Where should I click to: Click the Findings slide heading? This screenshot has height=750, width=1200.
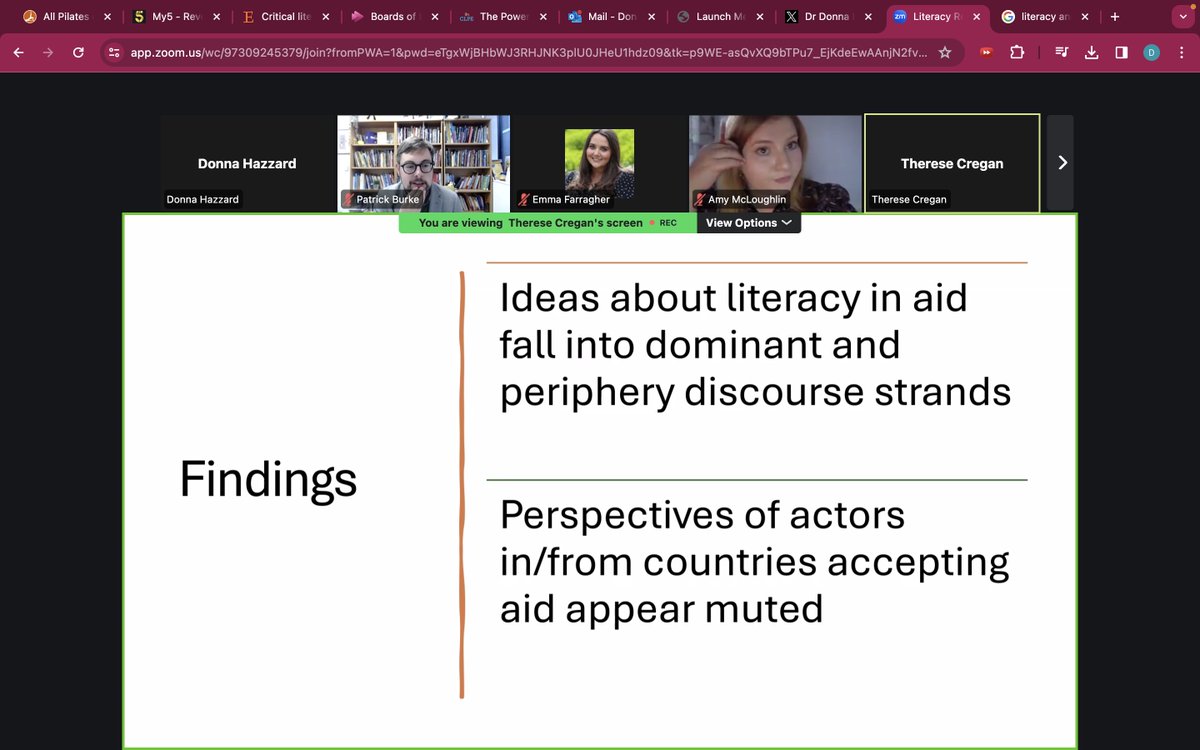click(268, 479)
